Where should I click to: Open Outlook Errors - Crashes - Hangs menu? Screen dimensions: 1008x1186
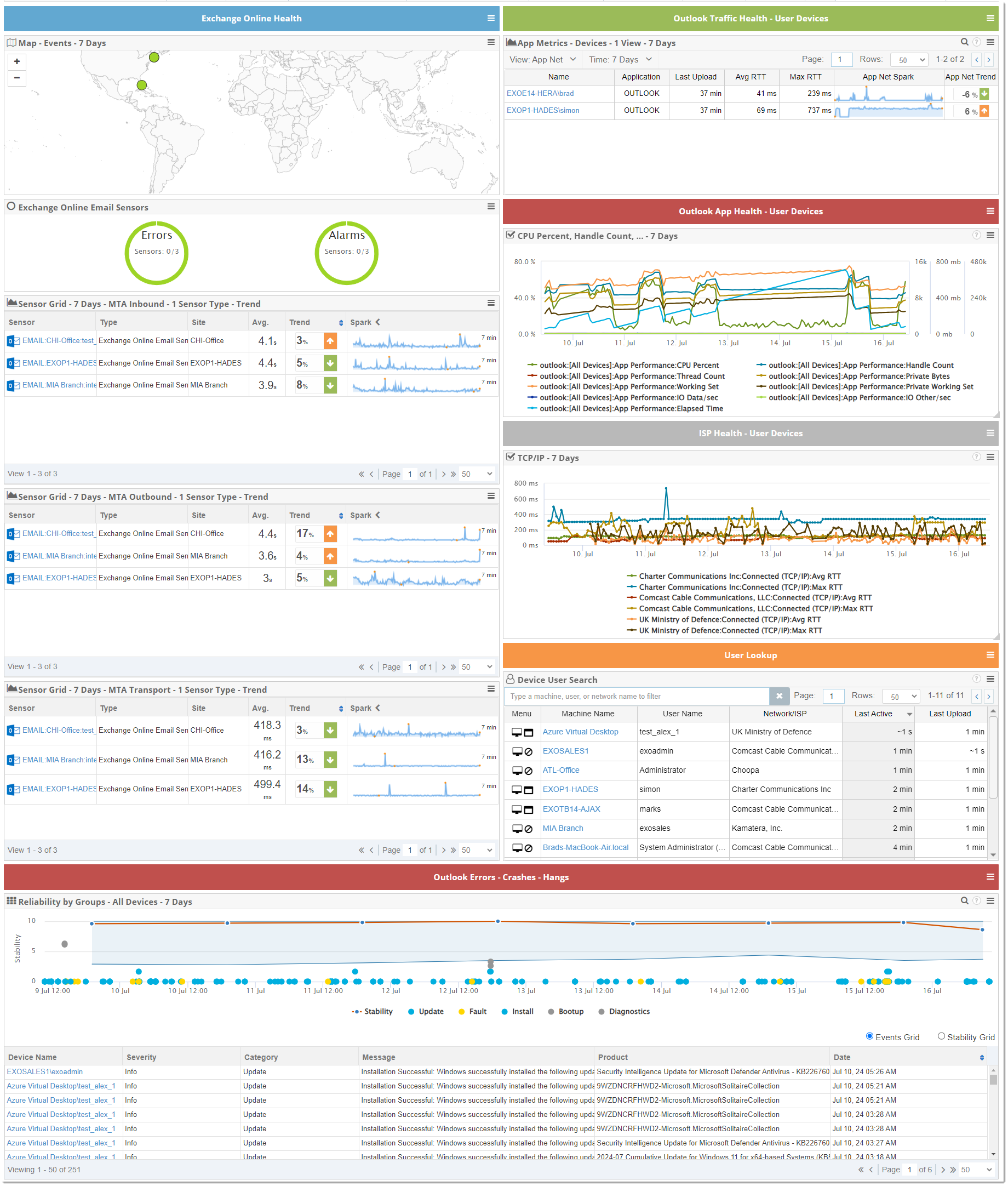(990, 876)
